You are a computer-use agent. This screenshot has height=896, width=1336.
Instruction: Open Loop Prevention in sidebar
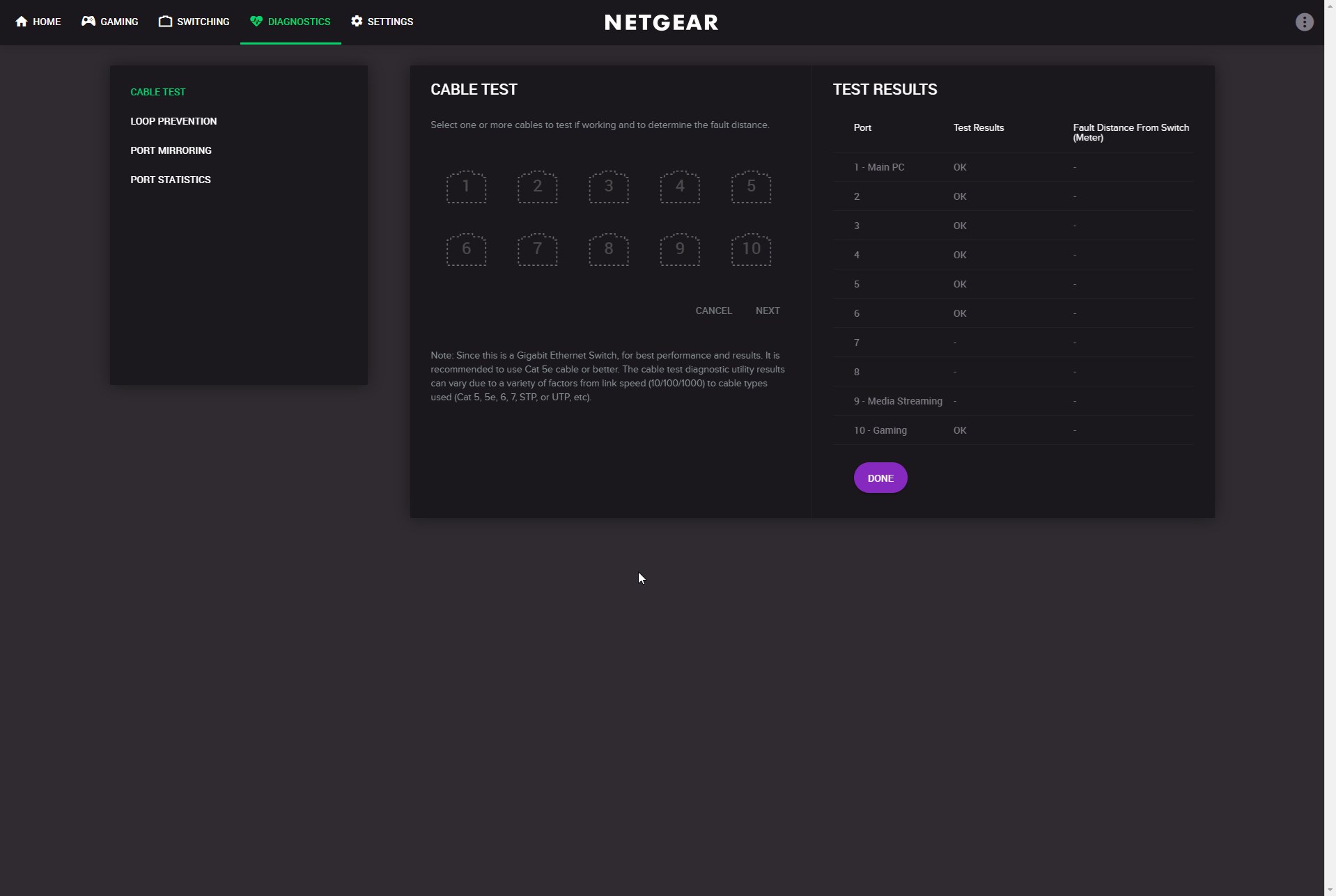click(x=173, y=121)
